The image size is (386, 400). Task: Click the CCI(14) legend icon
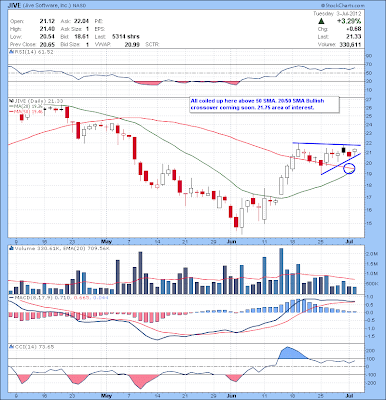pos(10,347)
